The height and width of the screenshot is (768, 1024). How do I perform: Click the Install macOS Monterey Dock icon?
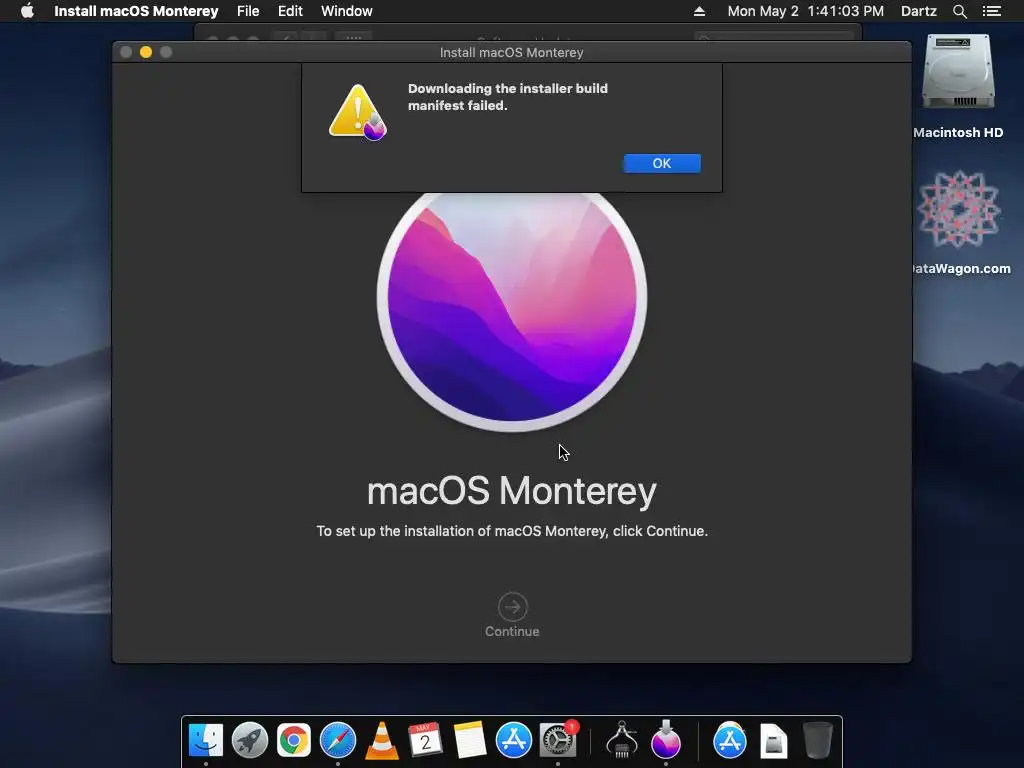(666, 741)
